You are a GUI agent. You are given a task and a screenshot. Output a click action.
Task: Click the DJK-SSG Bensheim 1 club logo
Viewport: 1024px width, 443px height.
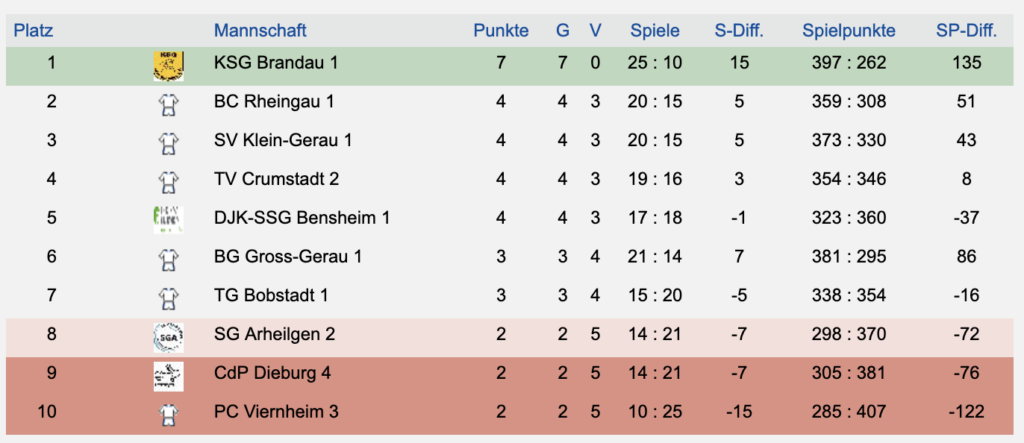(x=168, y=218)
